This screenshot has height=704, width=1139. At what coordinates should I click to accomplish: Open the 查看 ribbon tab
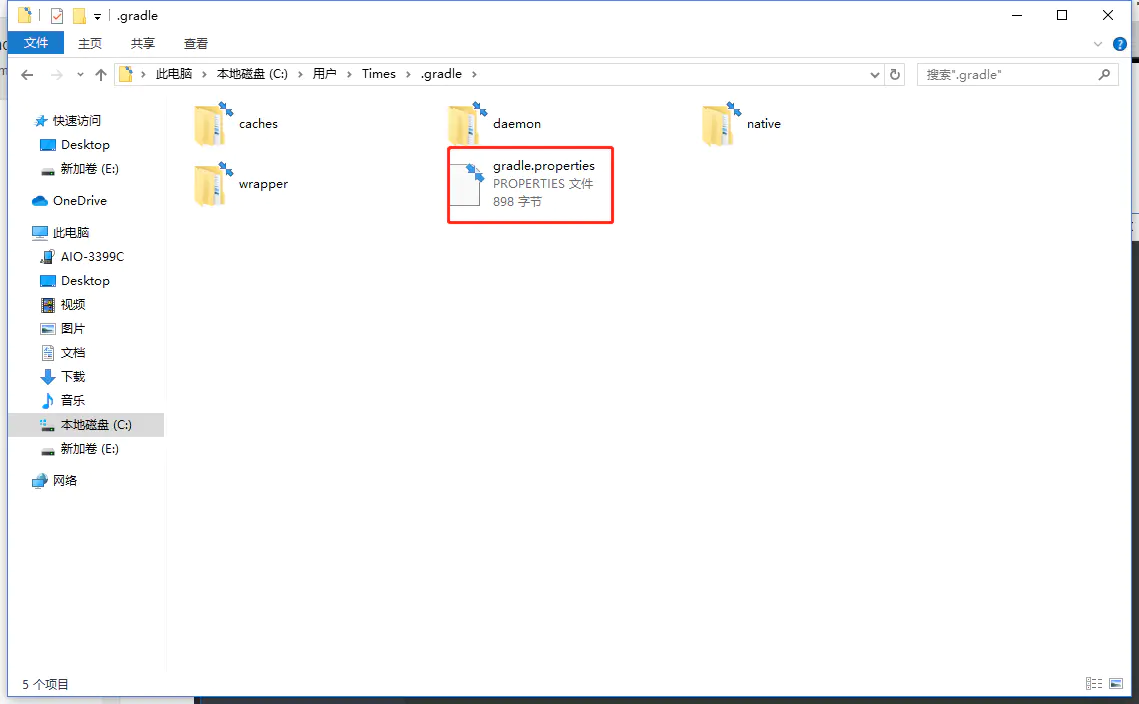pyautogui.click(x=196, y=44)
